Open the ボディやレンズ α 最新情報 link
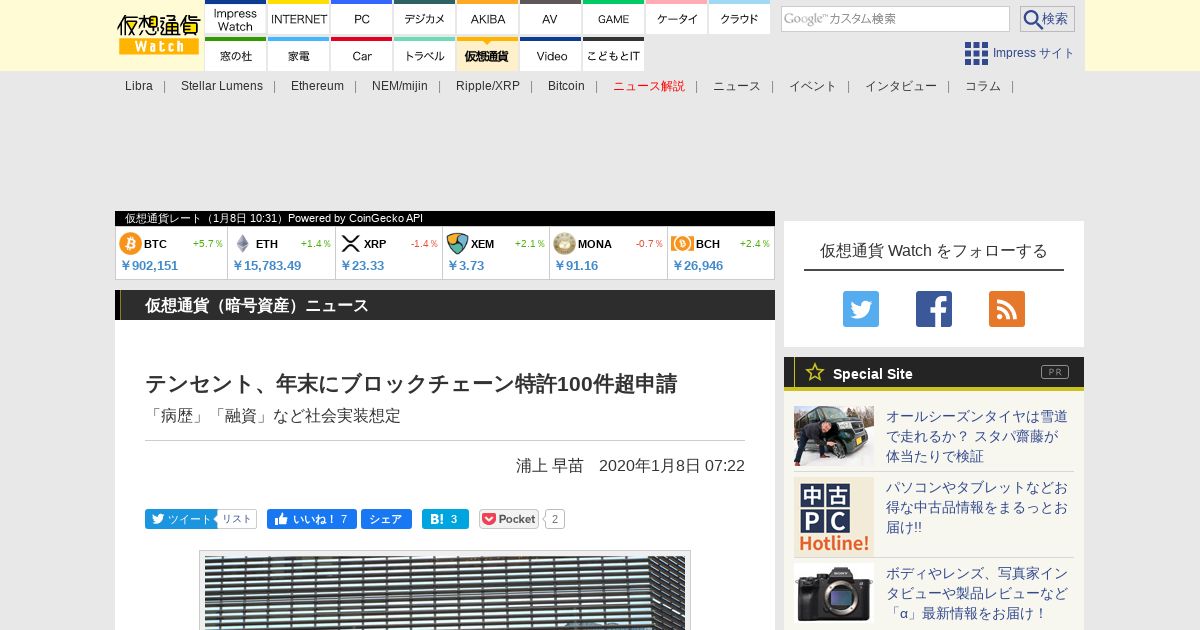Viewport: 1200px width, 630px height. pyautogui.click(x=977, y=593)
